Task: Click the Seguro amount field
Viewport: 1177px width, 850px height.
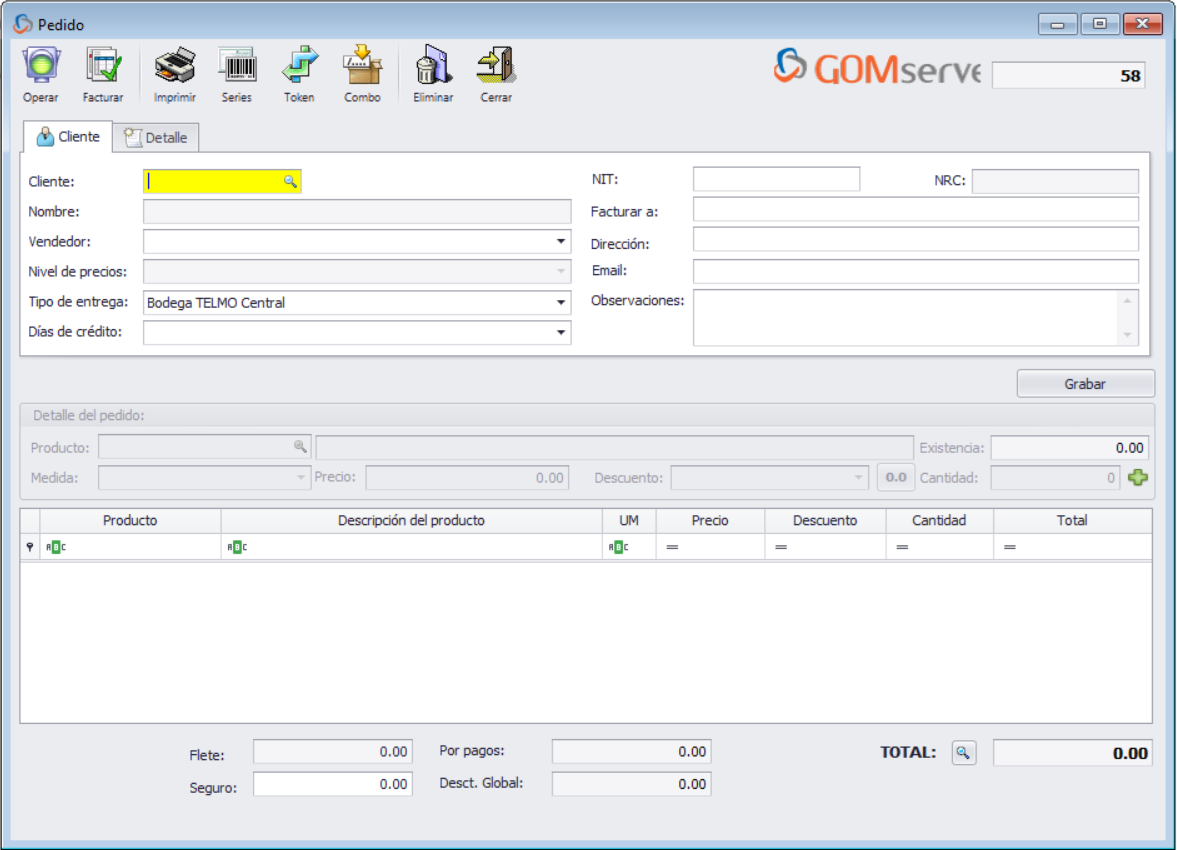Action: coord(332,785)
